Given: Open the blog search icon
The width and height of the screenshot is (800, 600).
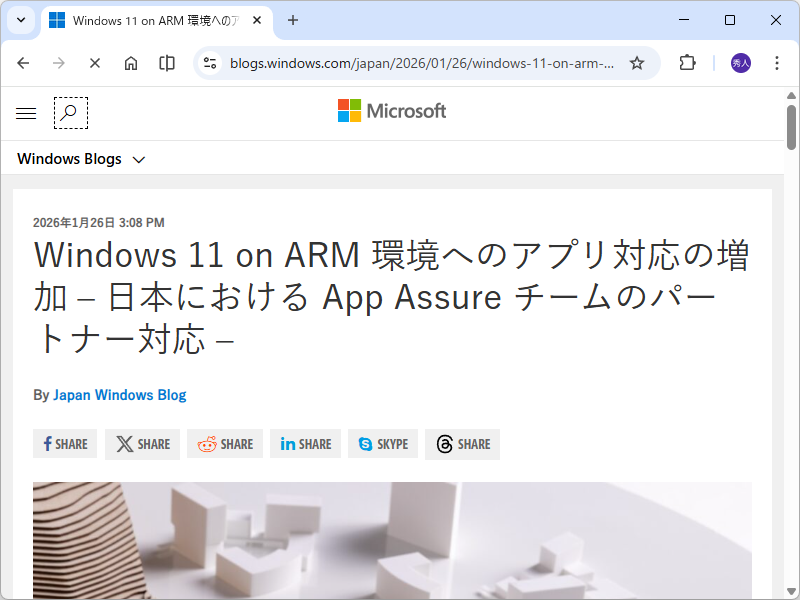Looking at the screenshot, I should coord(70,113).
